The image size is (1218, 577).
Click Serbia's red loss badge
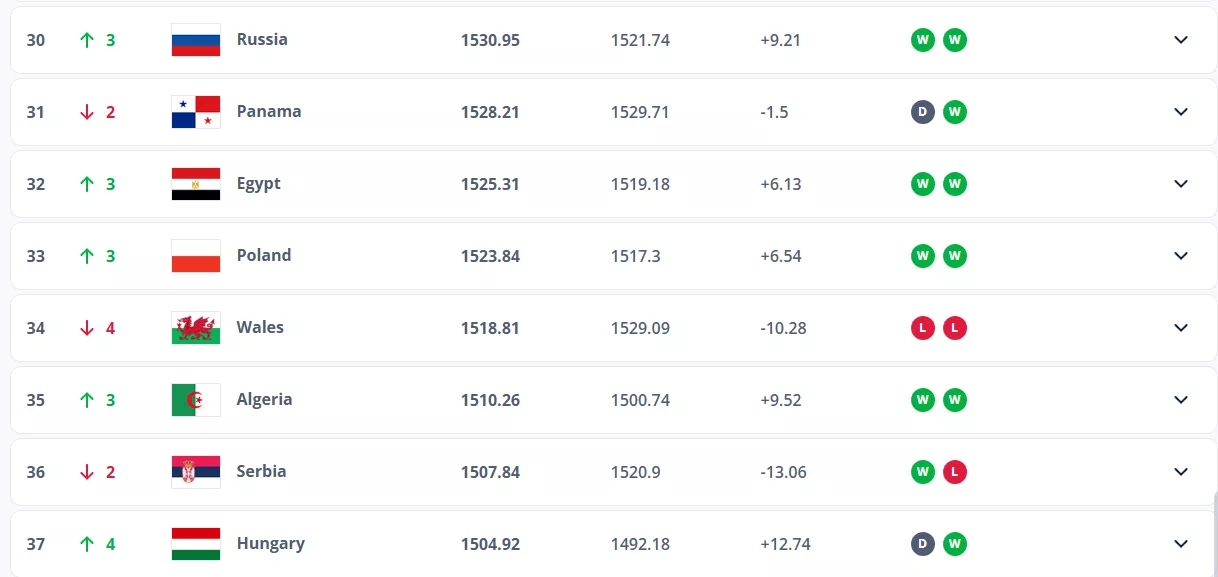coord(955,472)
